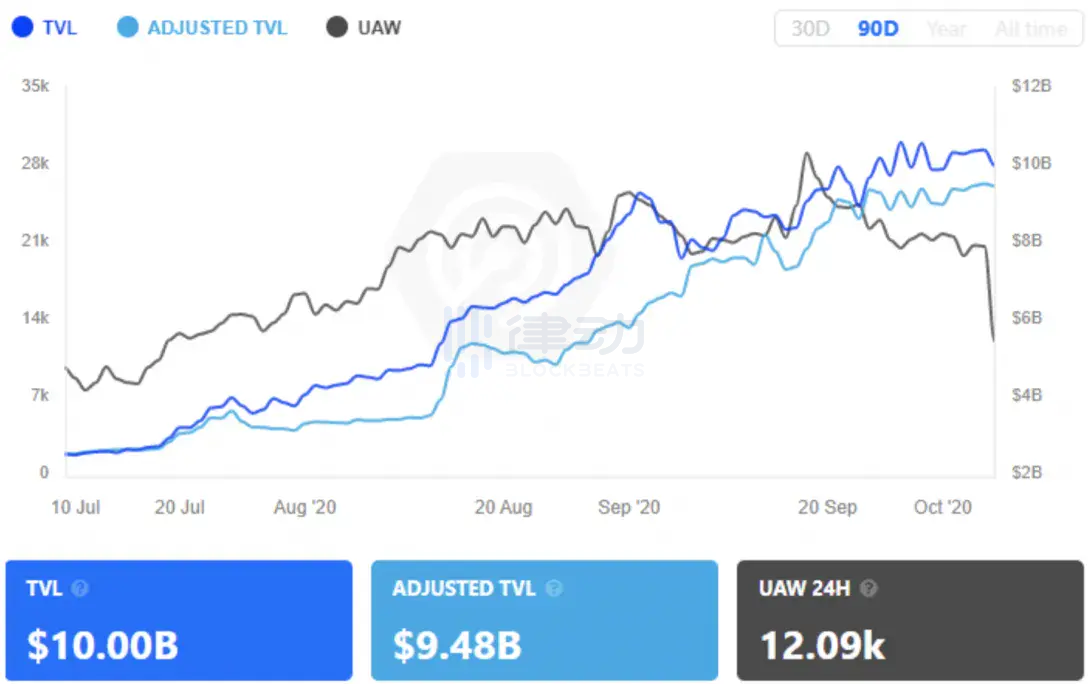
Task: Switch to the Year time range
Action: coord(946,28)
